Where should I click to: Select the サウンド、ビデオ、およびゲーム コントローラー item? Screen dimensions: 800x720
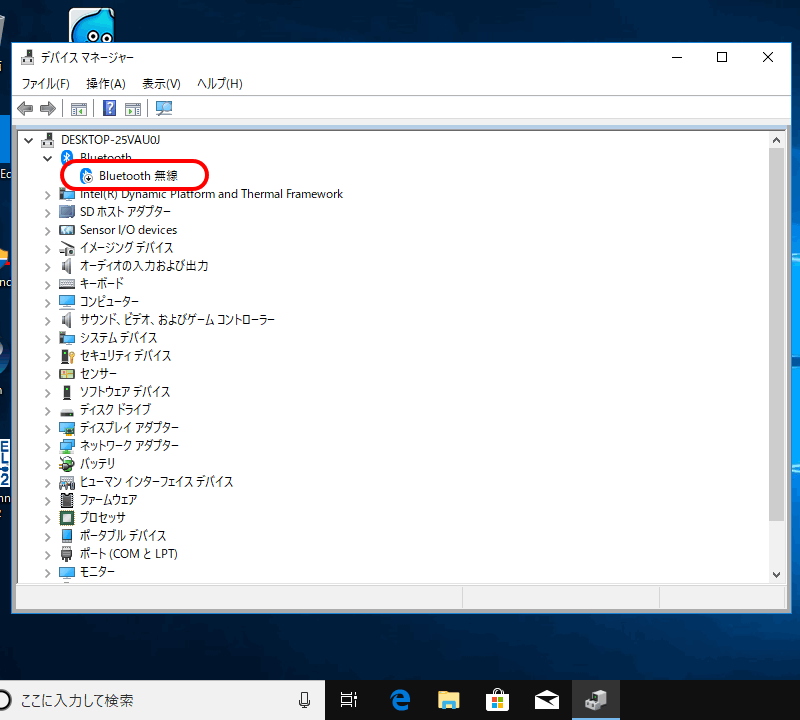tap(177, 320)
